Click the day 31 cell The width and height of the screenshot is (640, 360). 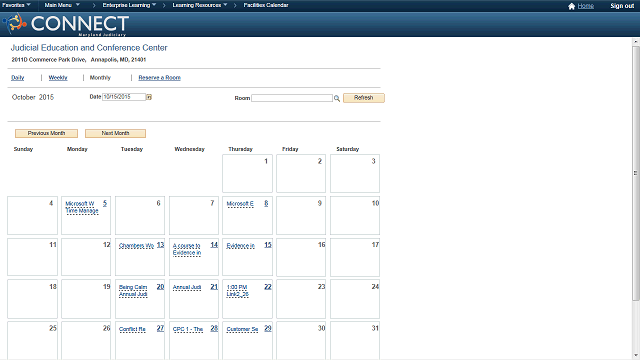[x=355, y=340]
